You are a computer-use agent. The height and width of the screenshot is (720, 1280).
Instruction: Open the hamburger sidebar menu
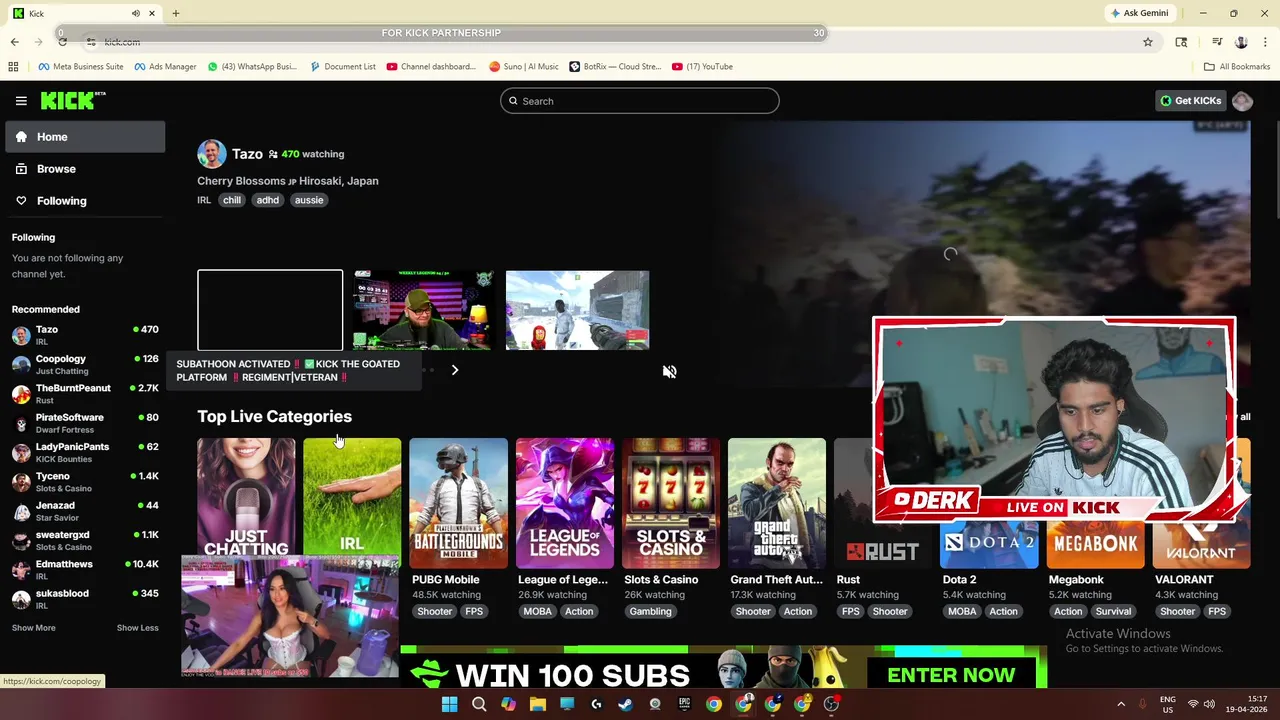[x=21, y=101]
